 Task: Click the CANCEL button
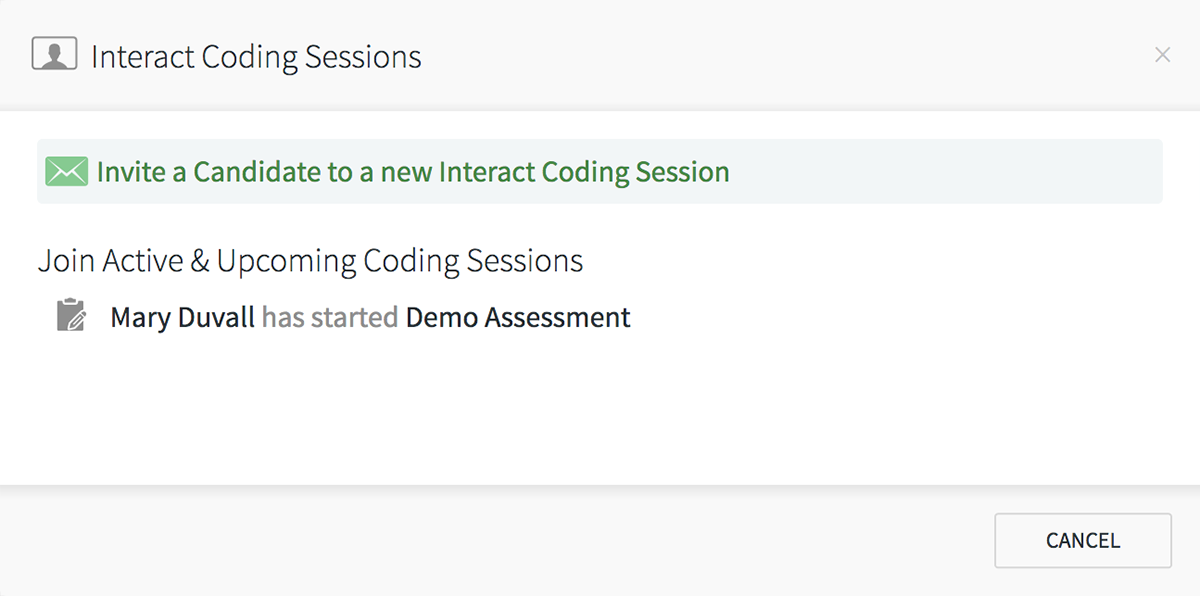click(x=1083, y=541)
